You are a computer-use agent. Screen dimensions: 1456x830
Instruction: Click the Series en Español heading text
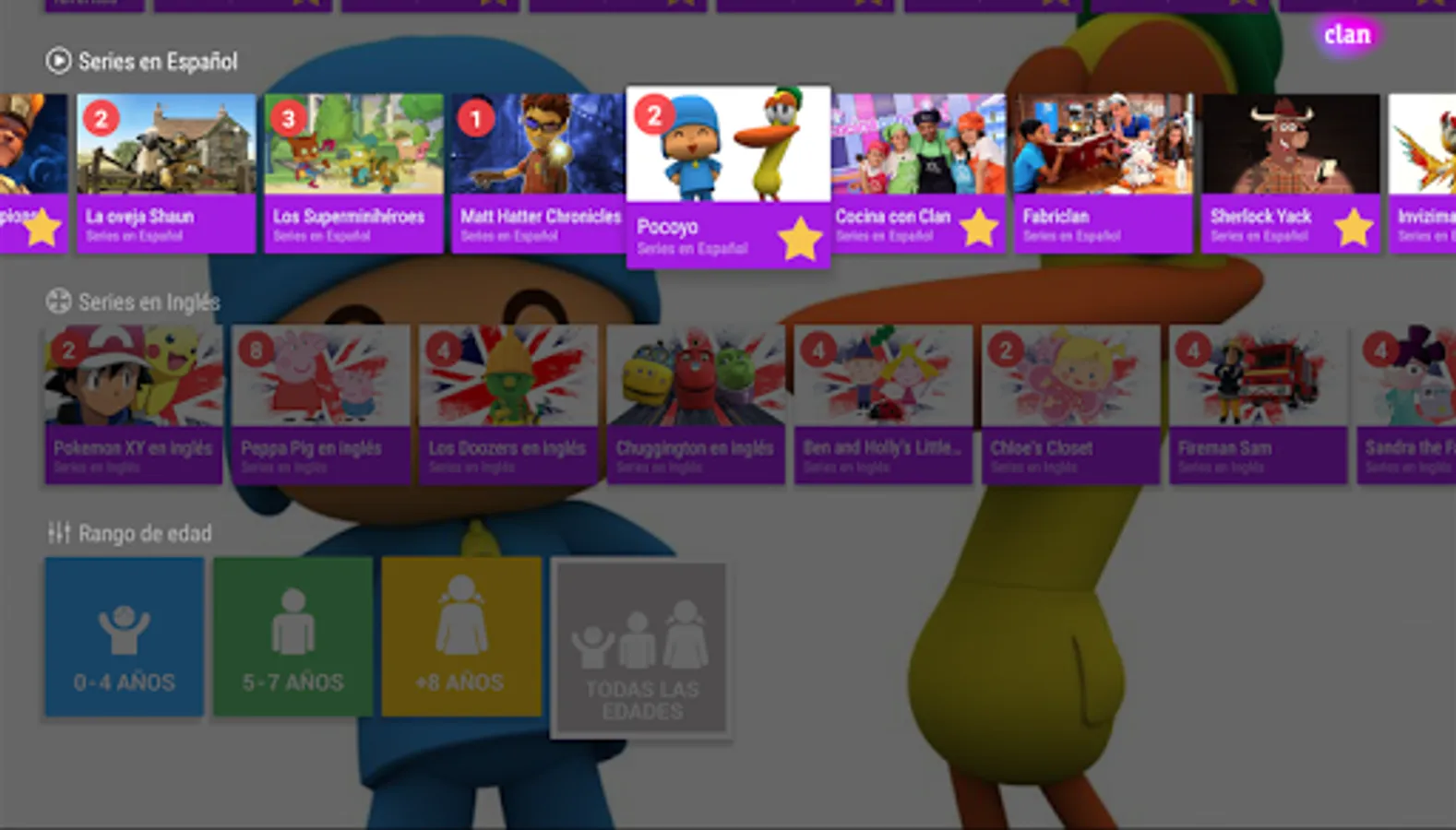click(158, 62)
